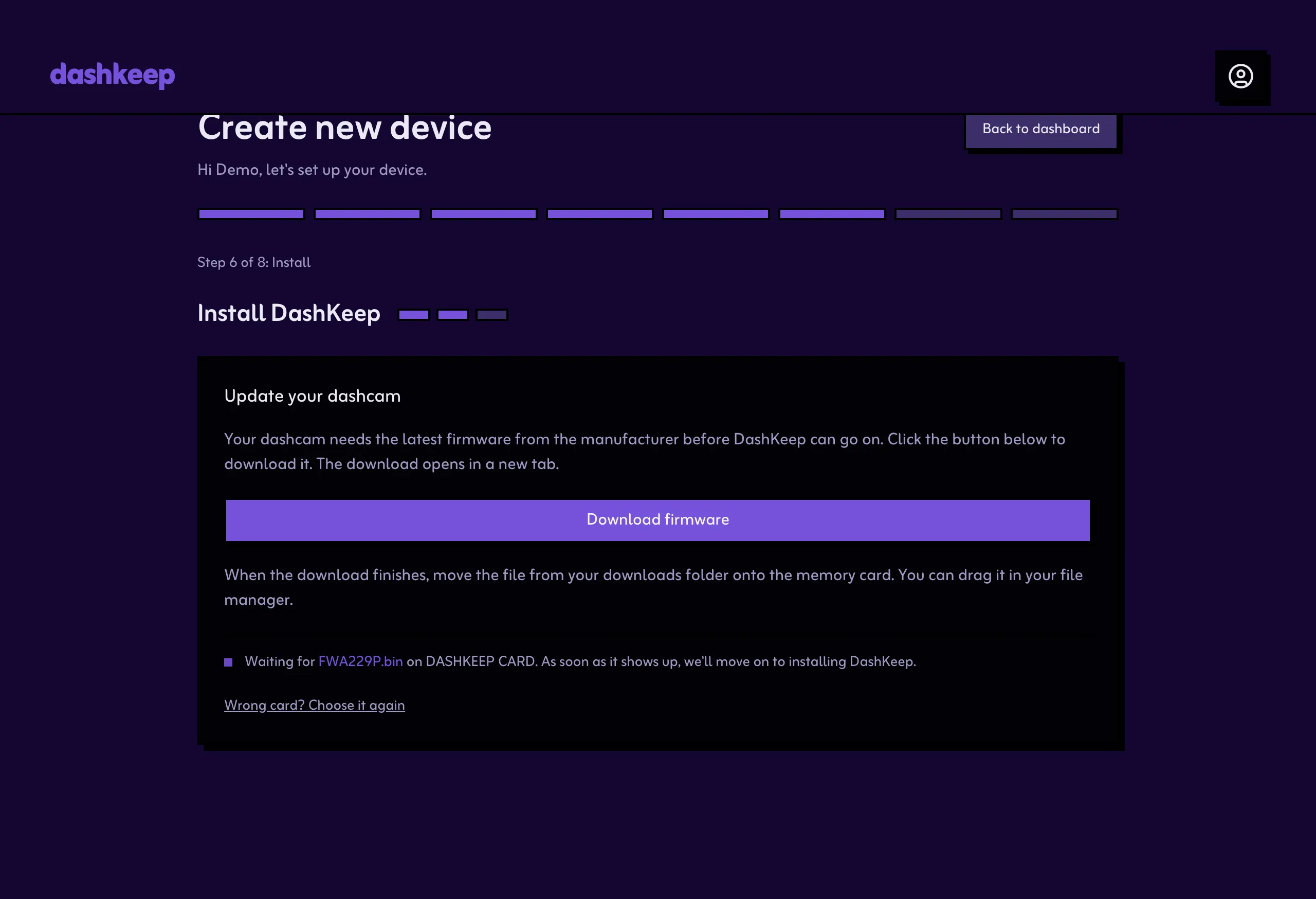Click the first sub-step segment beside Install DashKeep
1316x899 pixels.
[413, 315]
